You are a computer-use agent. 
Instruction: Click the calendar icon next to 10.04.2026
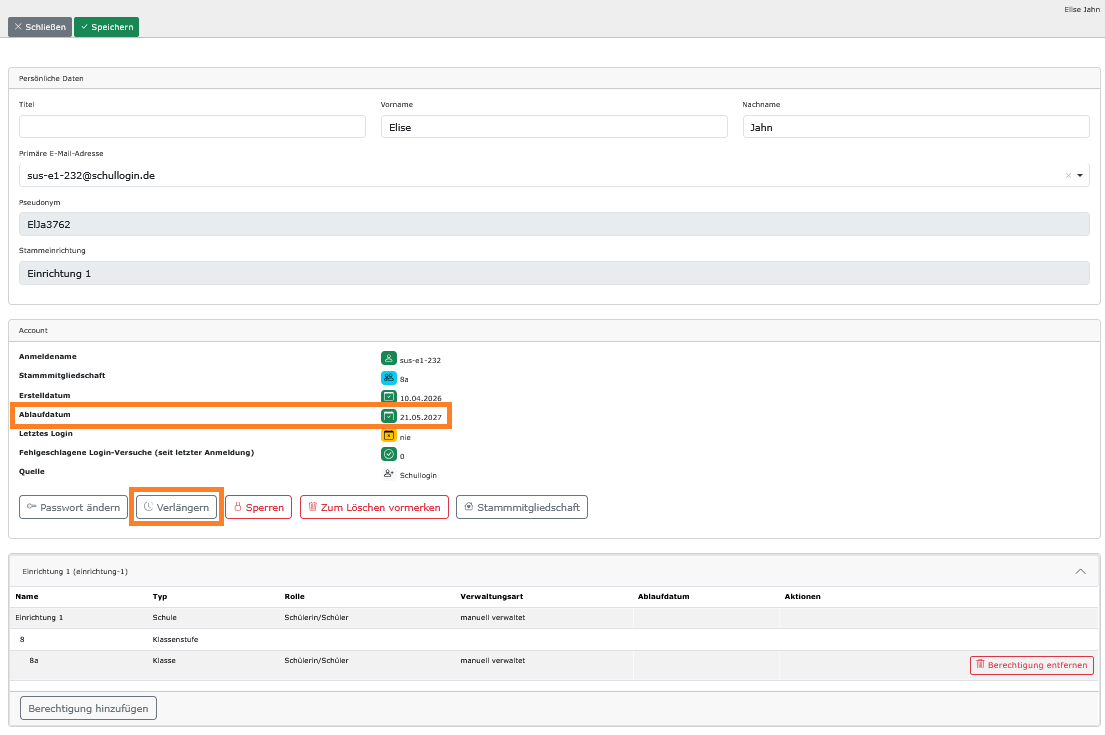(388, 397)
